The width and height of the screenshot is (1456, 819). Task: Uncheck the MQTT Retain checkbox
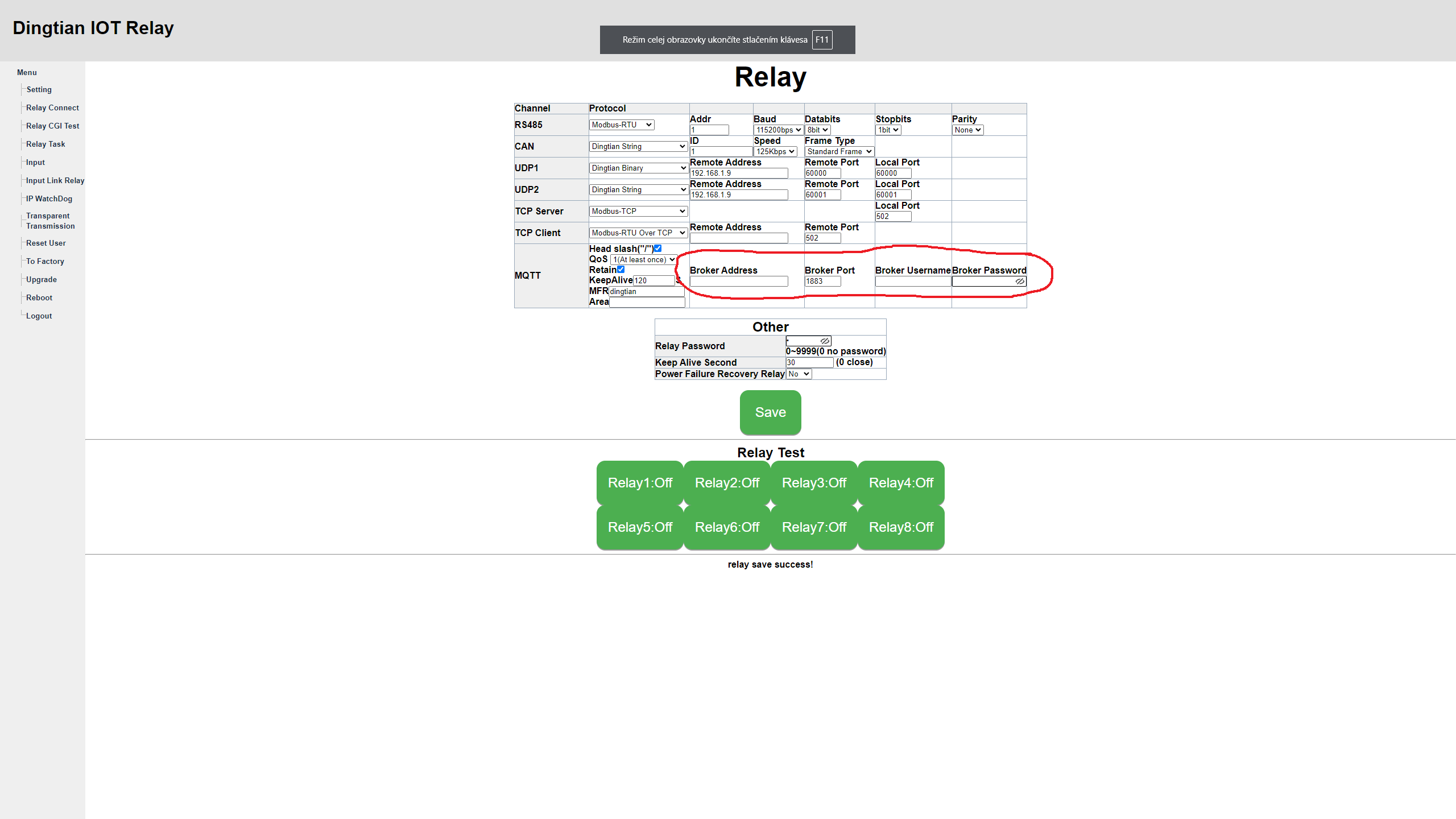[x=621, y=270]
